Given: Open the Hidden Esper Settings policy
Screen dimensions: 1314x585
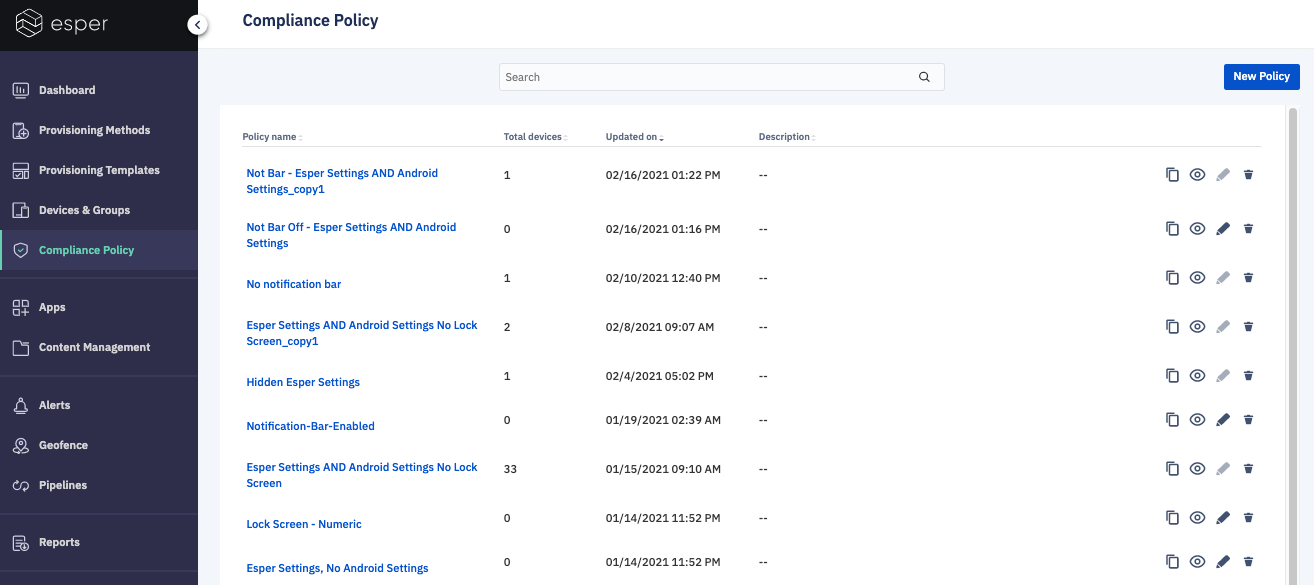Looking at the screenshot, I should [x=303, y=382].
